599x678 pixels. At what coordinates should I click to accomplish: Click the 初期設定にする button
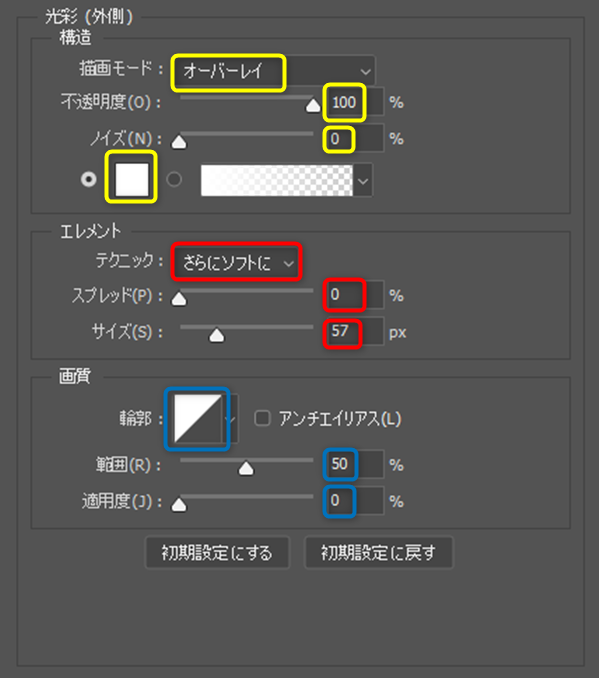[x=217, y=553]
